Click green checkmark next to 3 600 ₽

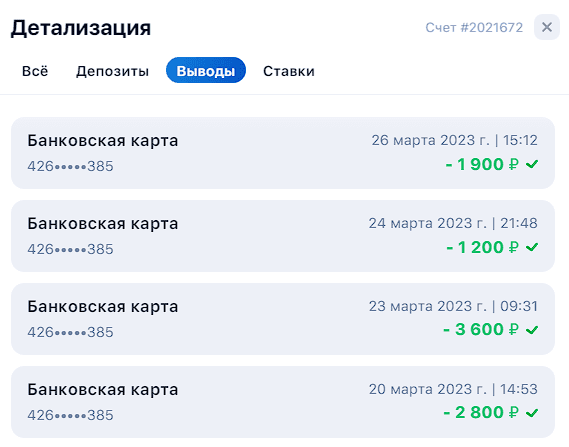[532, 330]
